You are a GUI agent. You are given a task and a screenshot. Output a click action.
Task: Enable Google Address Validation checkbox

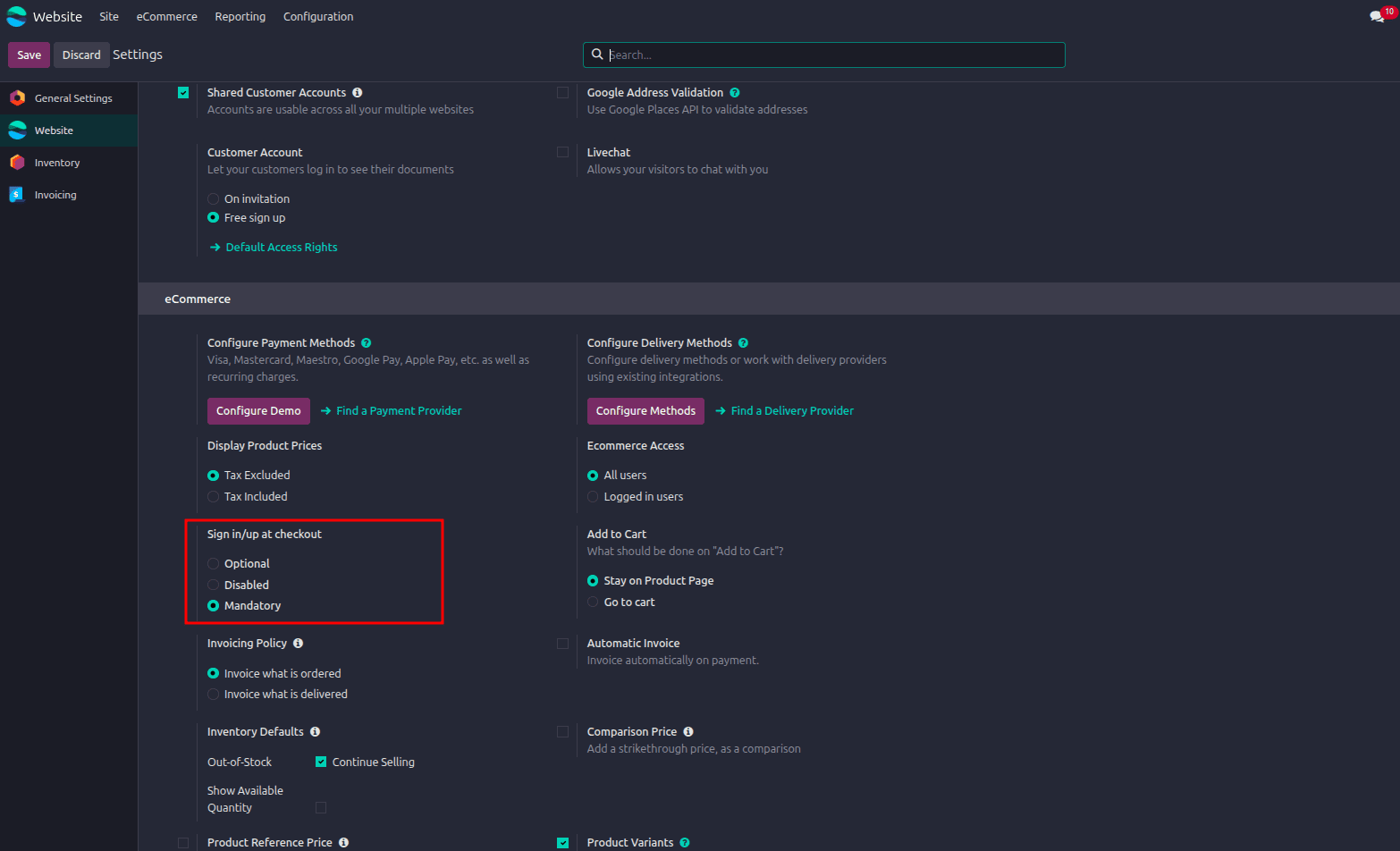tap(562, 92)
